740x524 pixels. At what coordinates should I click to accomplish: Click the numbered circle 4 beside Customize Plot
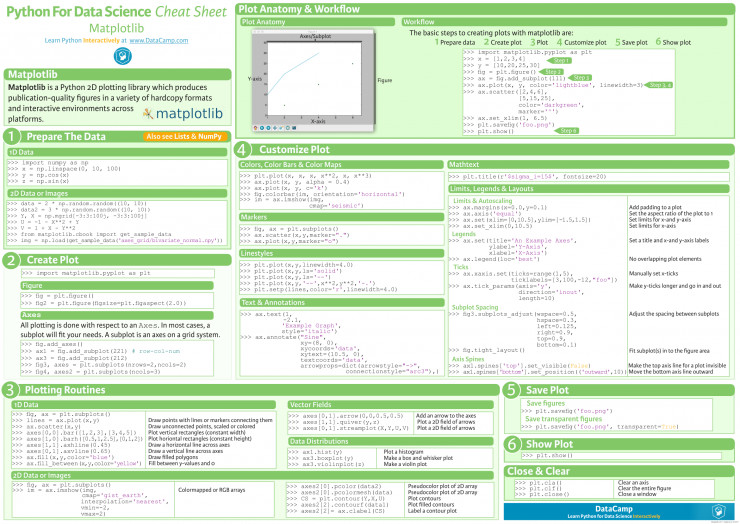tap(242, 150)
